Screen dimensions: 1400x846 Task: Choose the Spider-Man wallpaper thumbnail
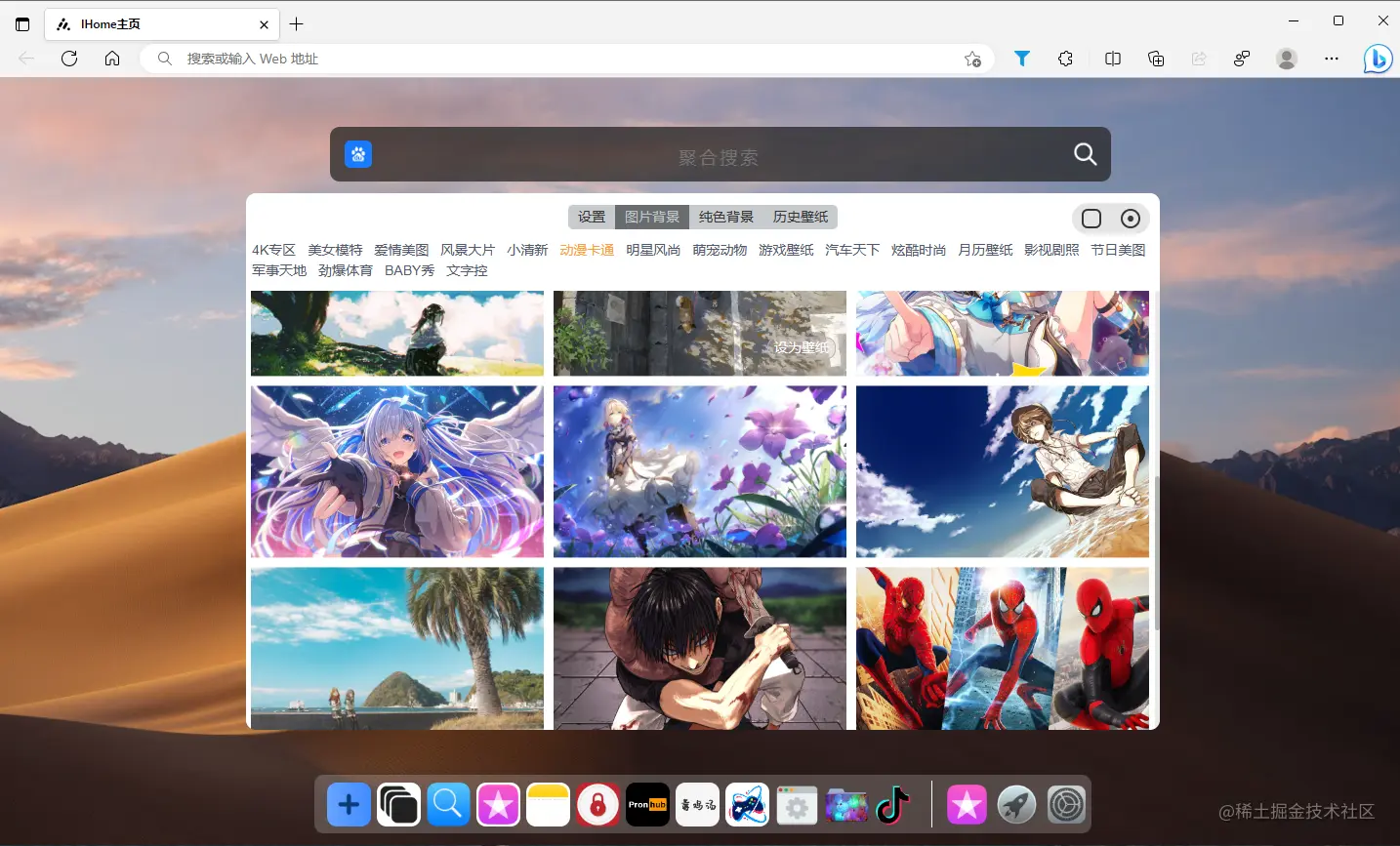point(1003,649)
